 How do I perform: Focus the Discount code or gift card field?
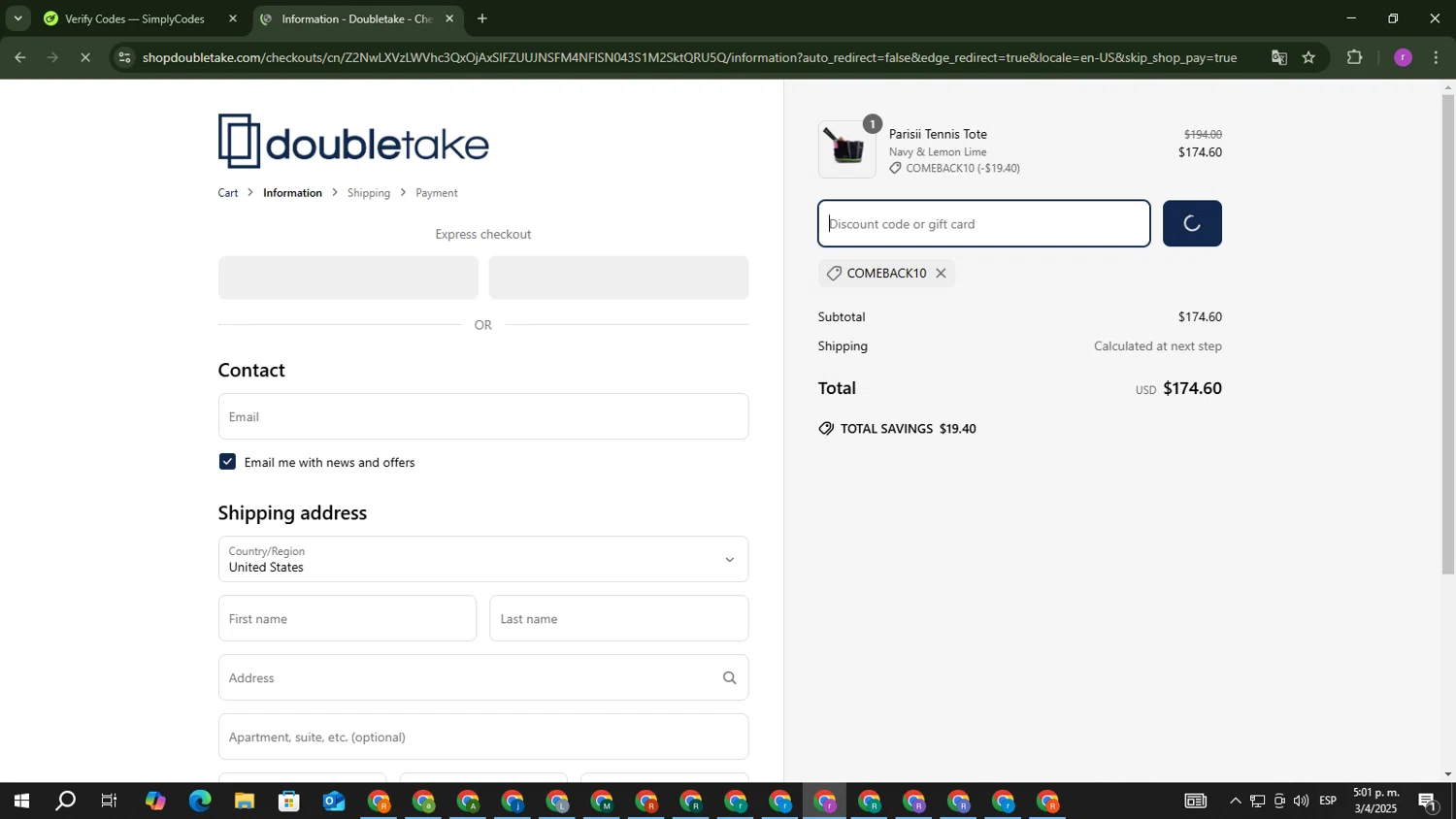984,224
